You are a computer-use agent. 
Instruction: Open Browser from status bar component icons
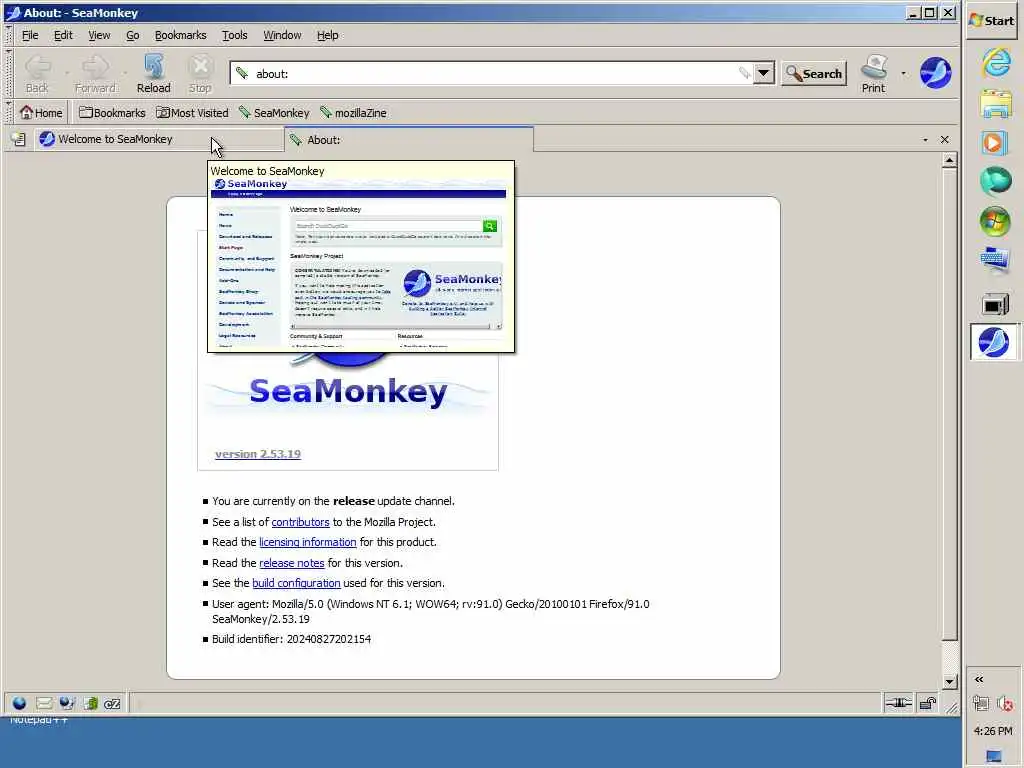click(x=20, y=703)
